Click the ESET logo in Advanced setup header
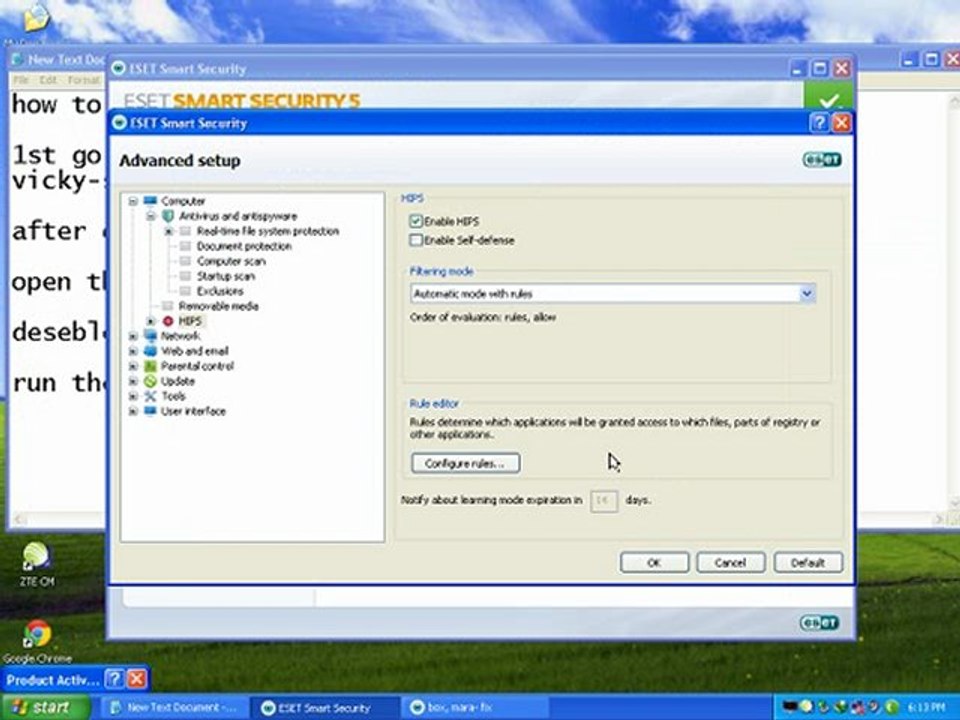The height and width of the screenshot is (720, 960). click(822, 160)
